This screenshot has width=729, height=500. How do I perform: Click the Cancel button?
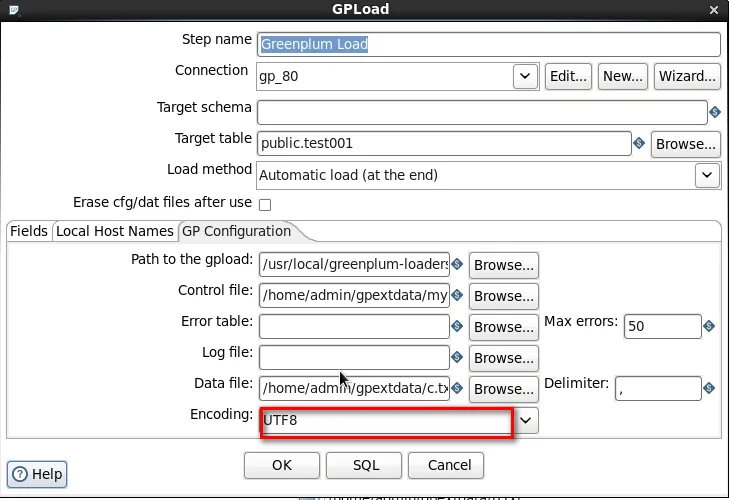(446, 465)
